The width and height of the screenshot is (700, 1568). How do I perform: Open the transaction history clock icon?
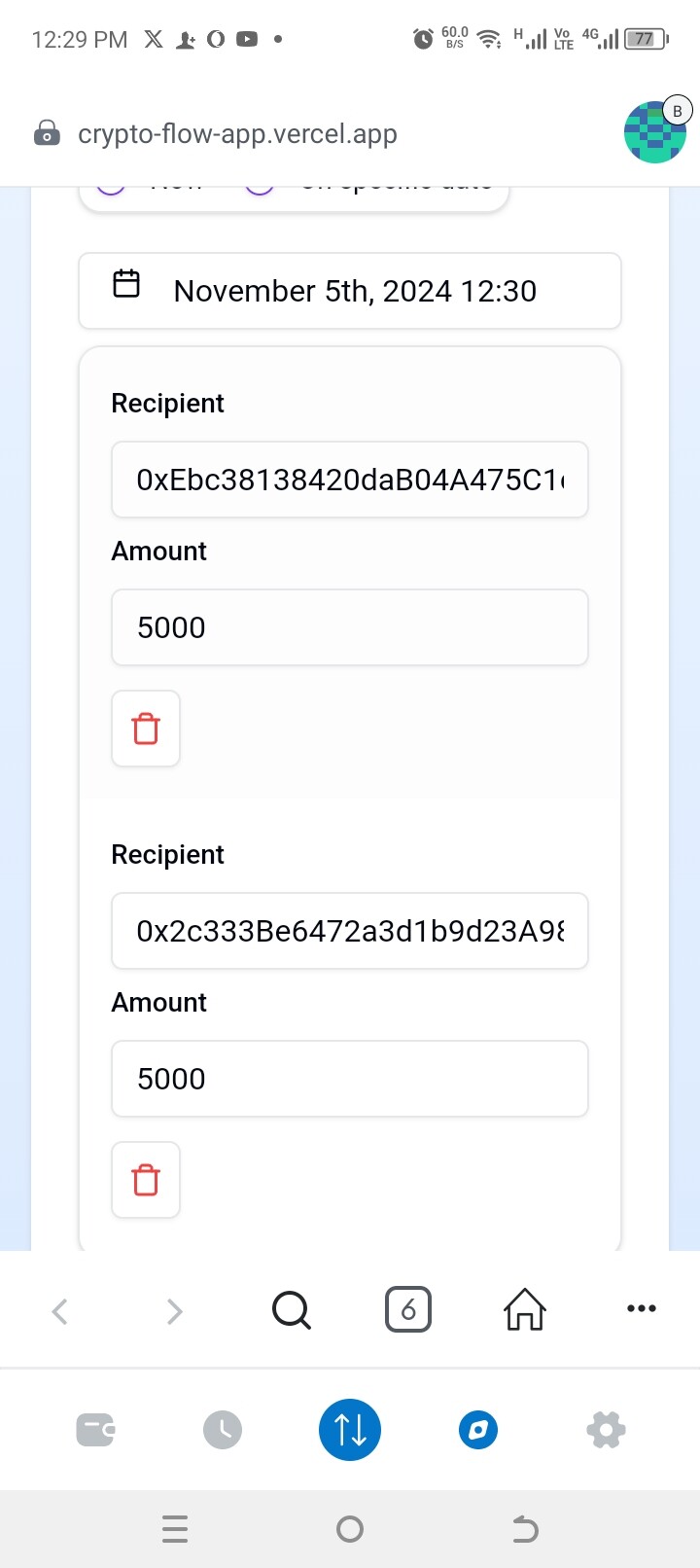coord(223,1430)
